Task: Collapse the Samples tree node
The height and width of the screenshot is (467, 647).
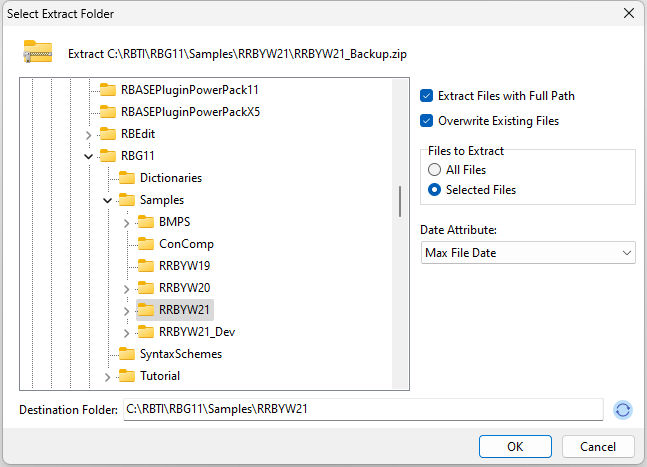Action: click(108, 200)
